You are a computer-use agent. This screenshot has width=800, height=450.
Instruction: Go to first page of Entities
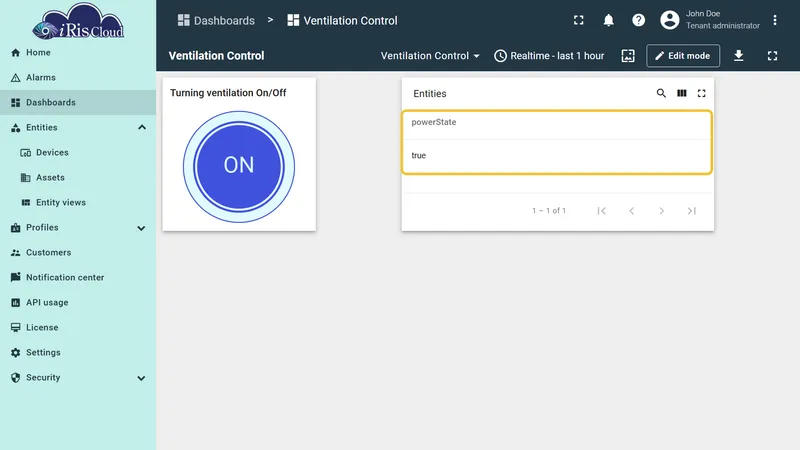coord(602,211)
